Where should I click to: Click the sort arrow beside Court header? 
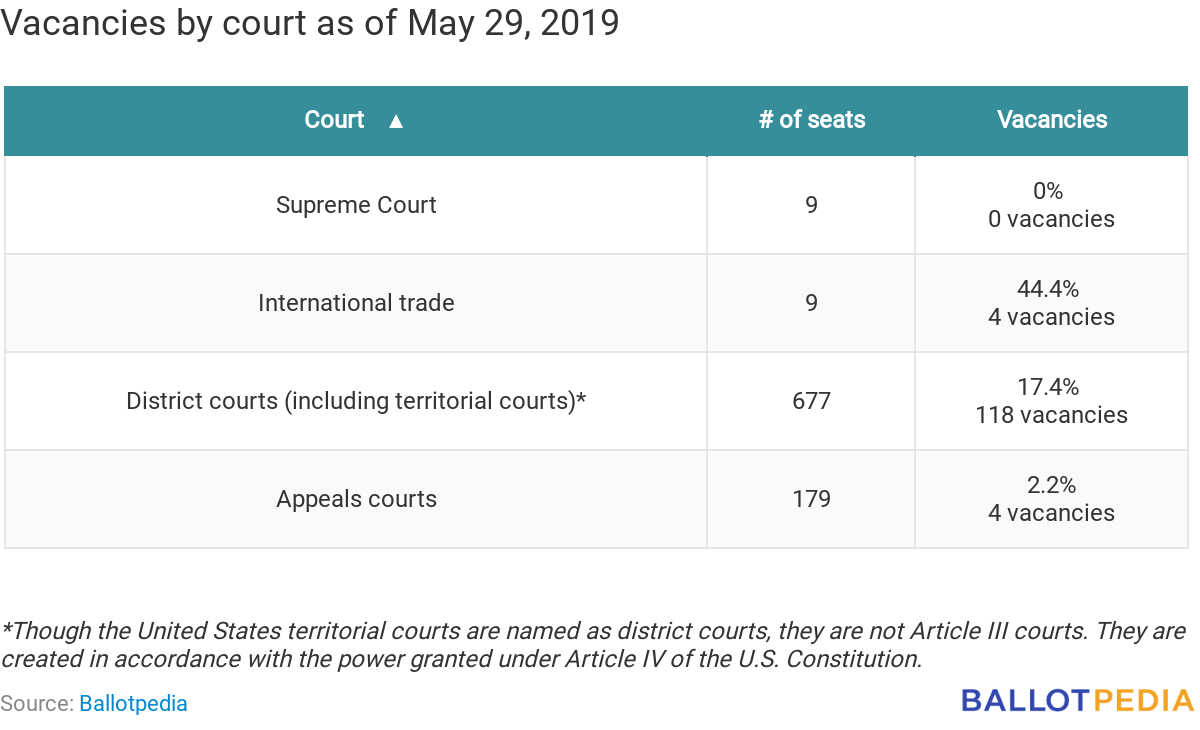(x=396, y=121)
